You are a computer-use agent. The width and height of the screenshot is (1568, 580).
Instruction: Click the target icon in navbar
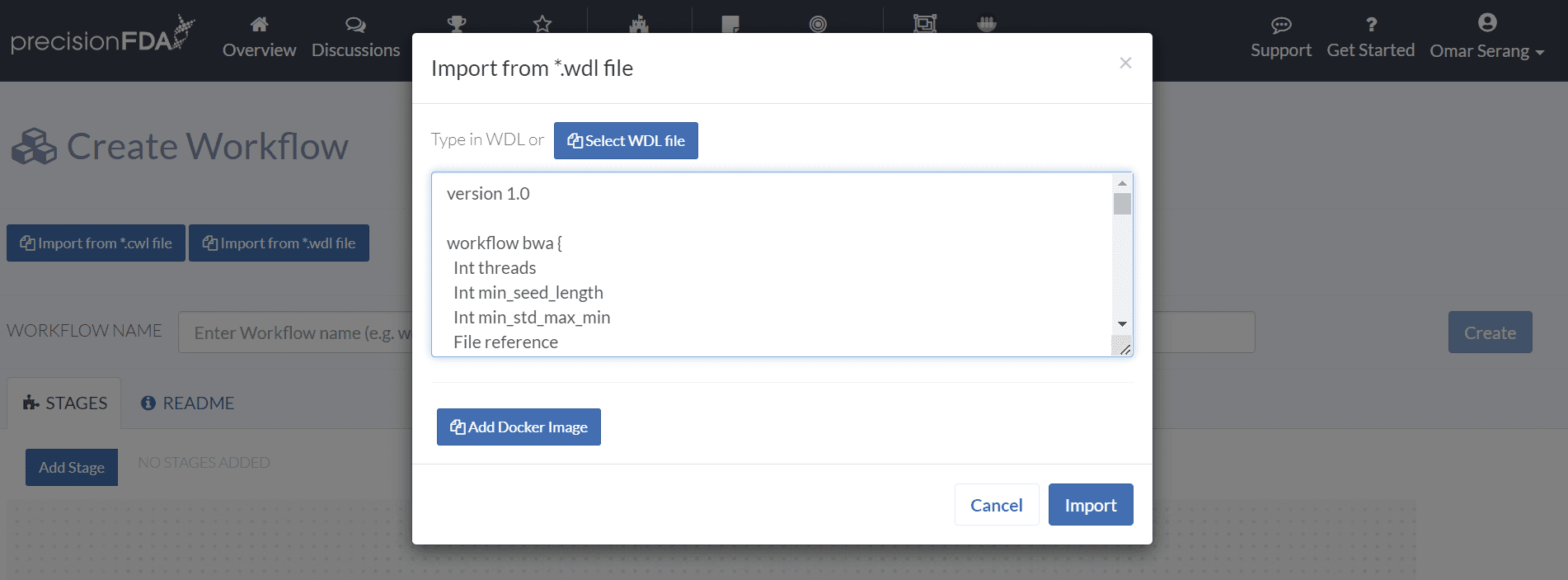[818, 24]
